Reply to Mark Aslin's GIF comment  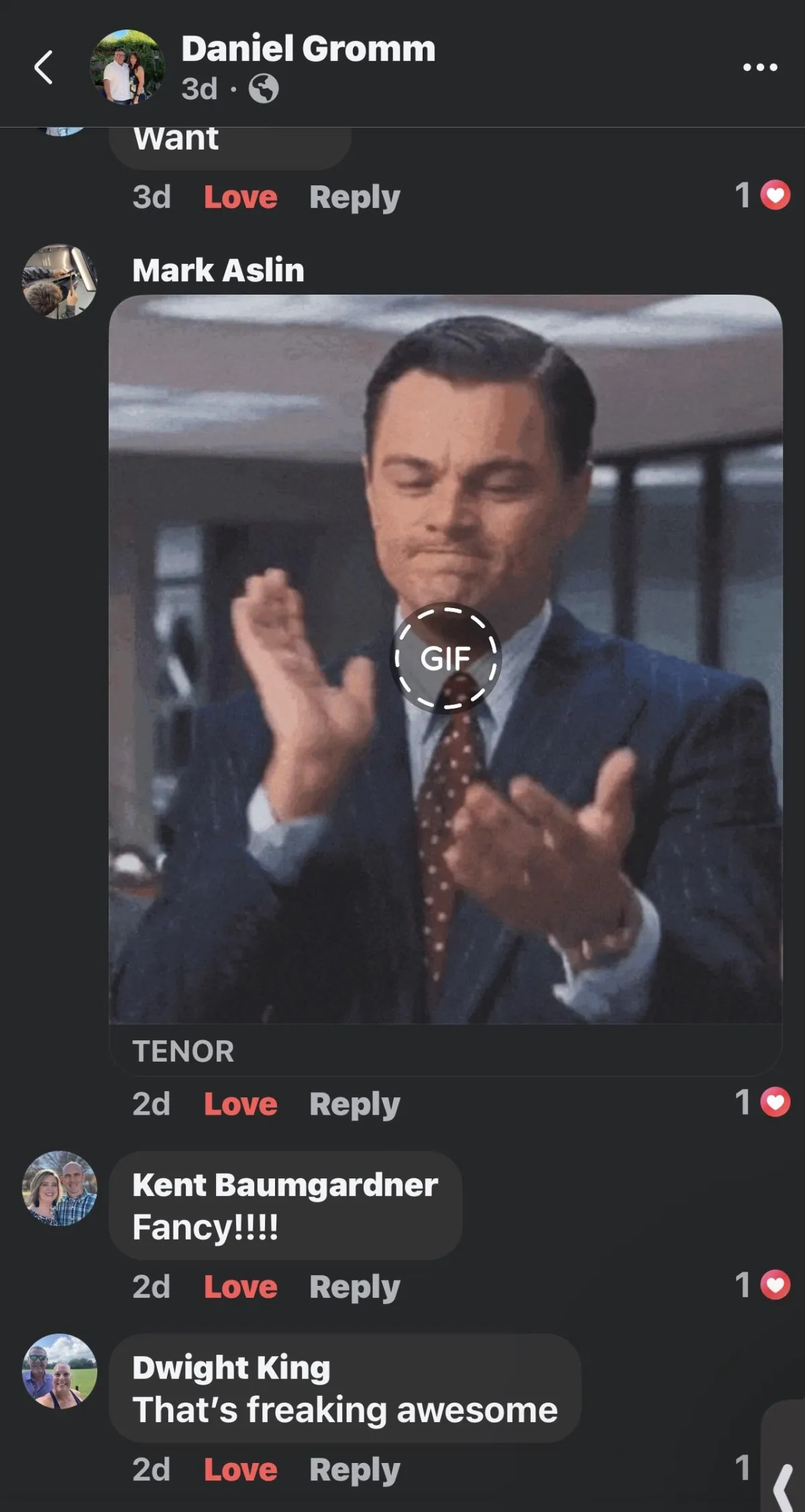354,1105
